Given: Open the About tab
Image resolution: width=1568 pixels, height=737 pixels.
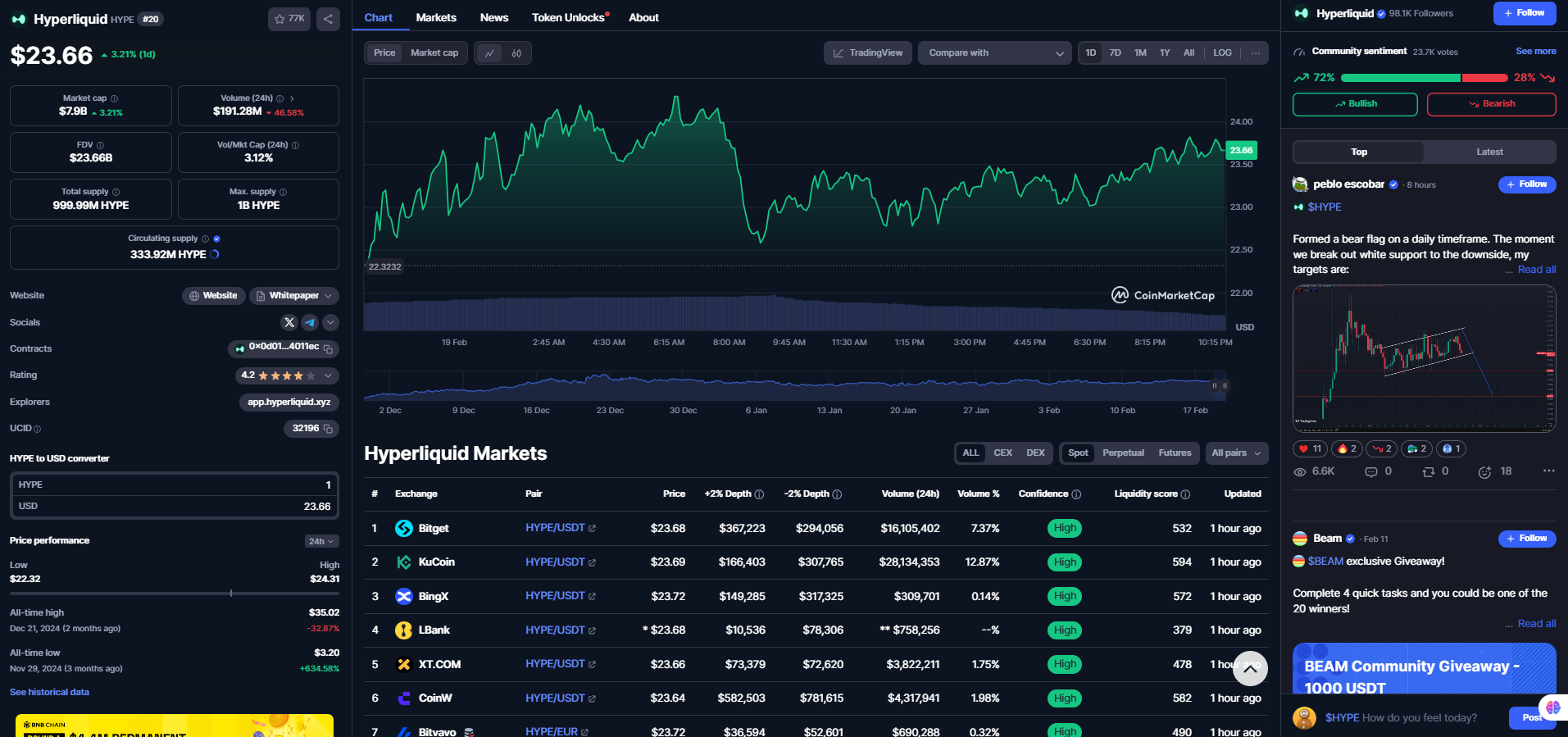Looking at the screenshot, I should pos(643,17).
